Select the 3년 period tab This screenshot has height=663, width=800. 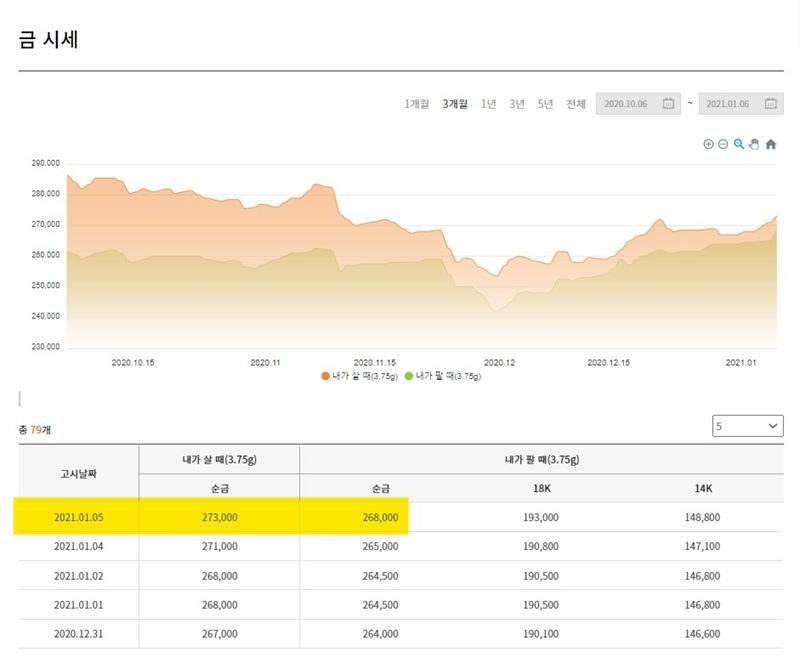[517, 104]
